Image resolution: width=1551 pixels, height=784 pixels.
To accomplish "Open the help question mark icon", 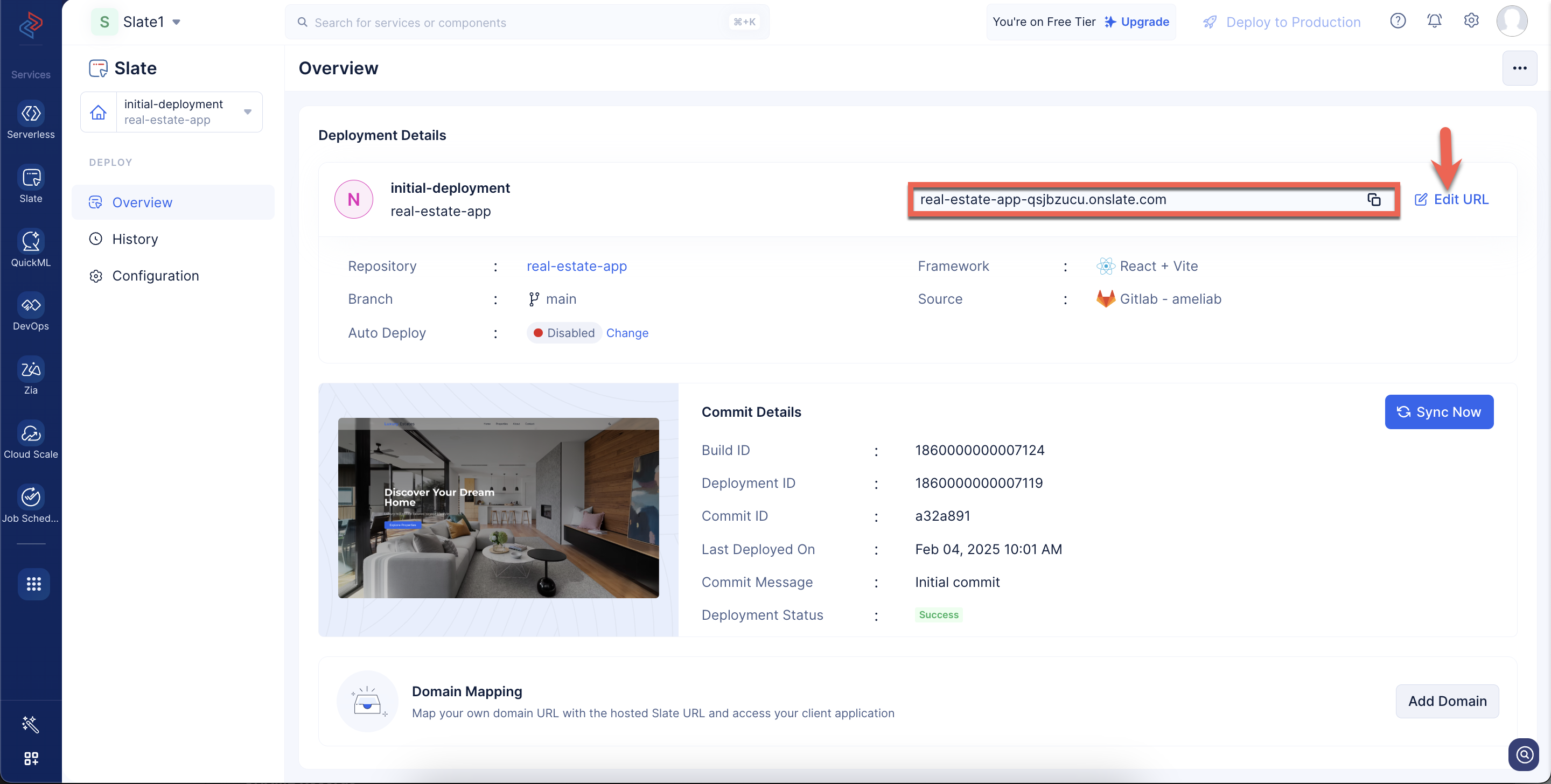I will 1398,21.
